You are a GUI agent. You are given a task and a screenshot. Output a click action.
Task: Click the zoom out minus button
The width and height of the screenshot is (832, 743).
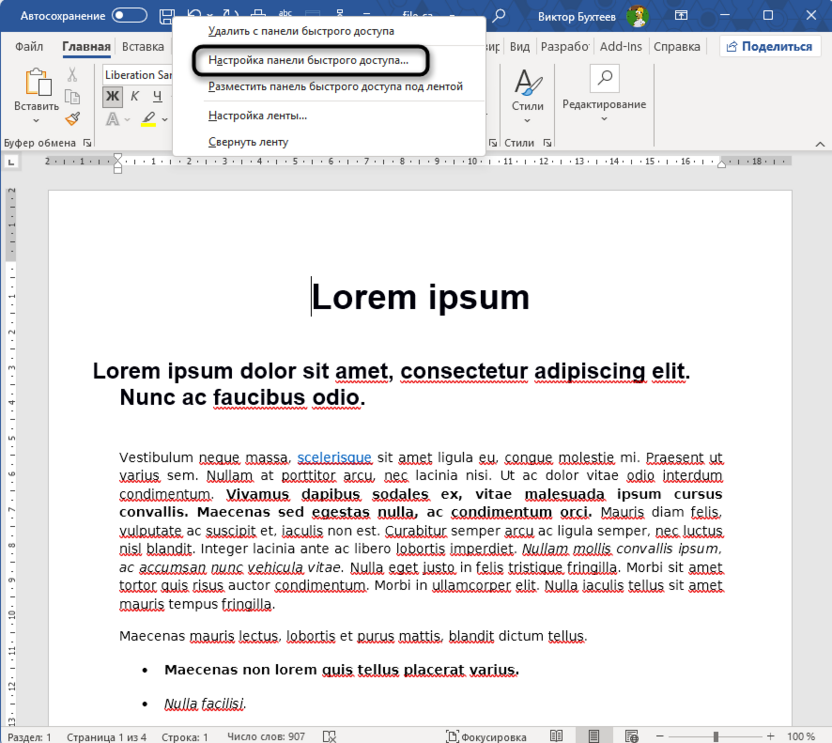pyautogui.click(x=660, y=737)
